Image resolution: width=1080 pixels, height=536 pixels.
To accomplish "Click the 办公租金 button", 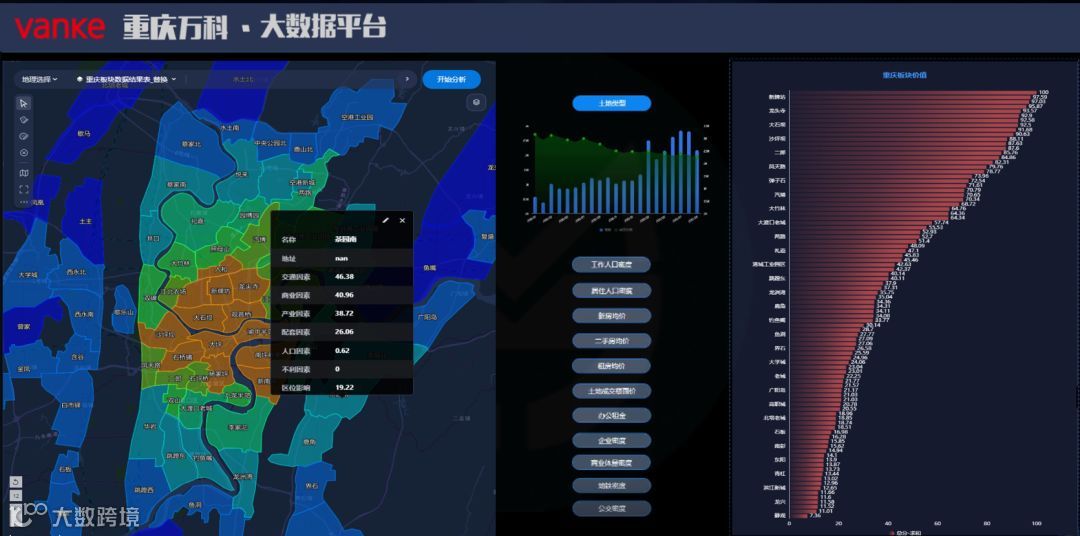I will [612, 415].
